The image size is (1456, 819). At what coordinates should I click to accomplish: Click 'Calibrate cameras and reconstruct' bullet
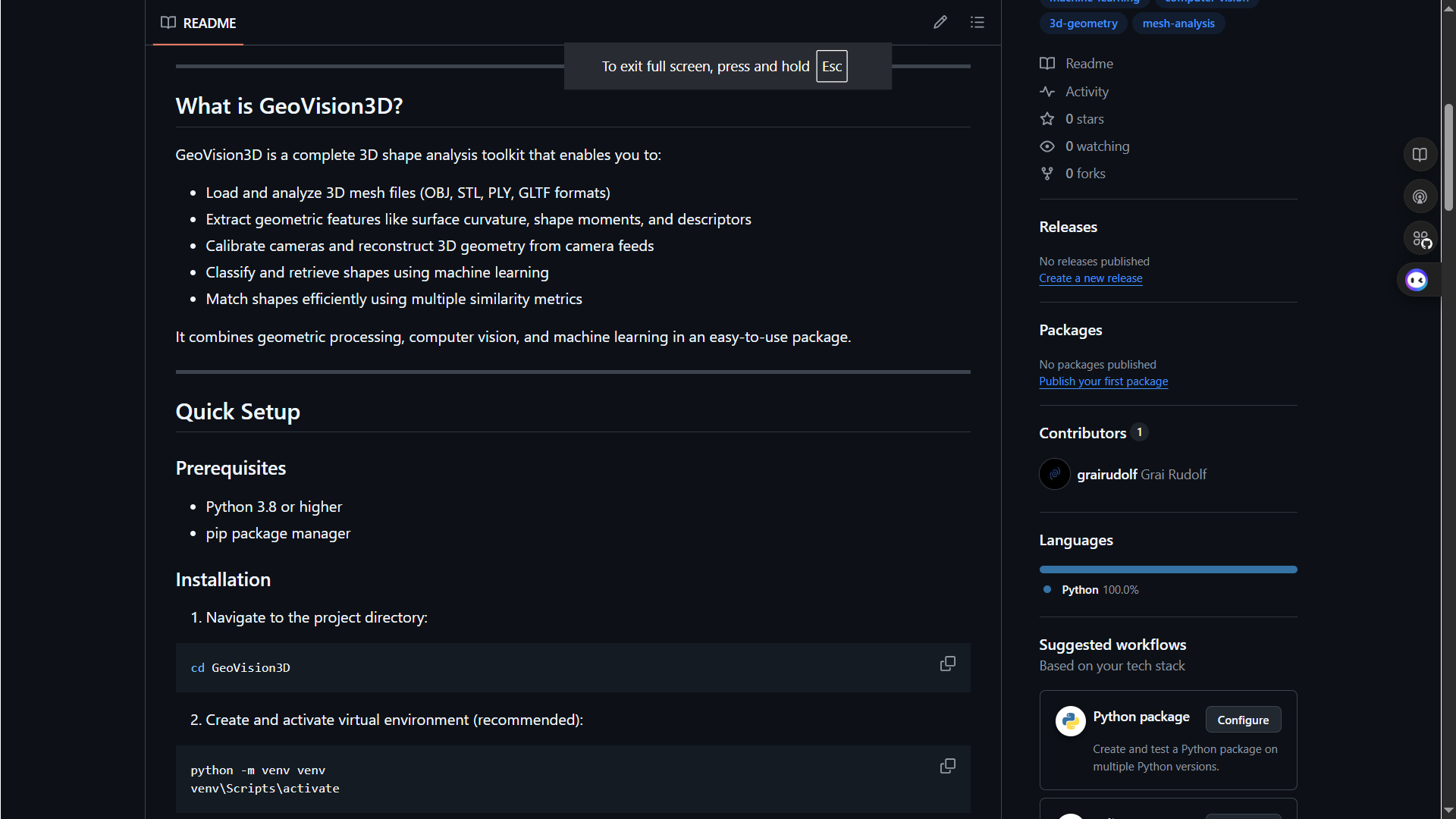429,246
